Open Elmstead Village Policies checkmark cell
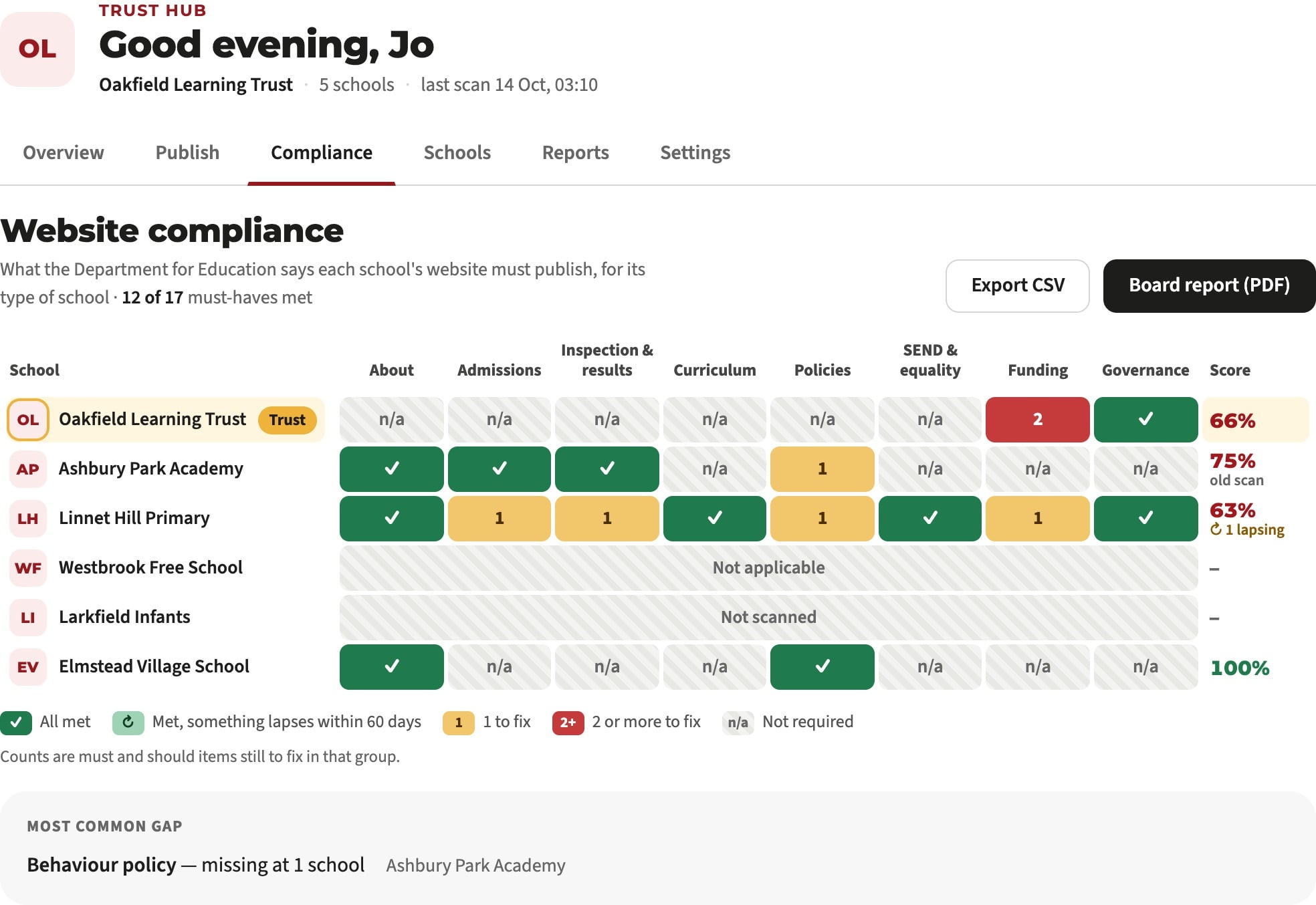Viewport: 1316px width, 905px height. [822, 667]
